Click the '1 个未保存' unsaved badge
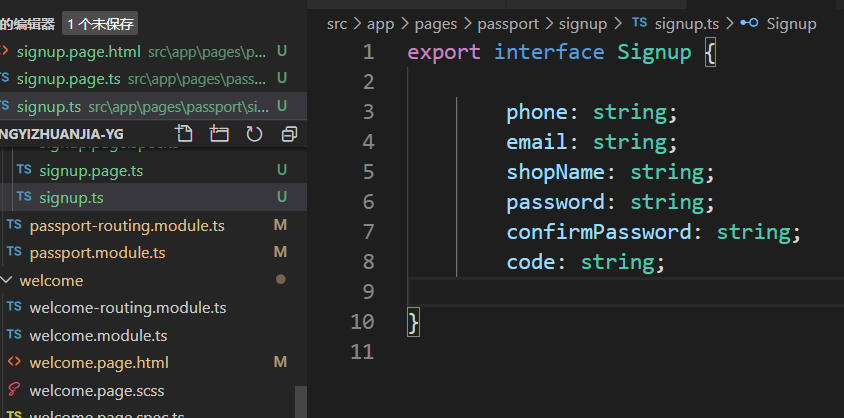Screen dimensions: 844x418 click(100, 24)
